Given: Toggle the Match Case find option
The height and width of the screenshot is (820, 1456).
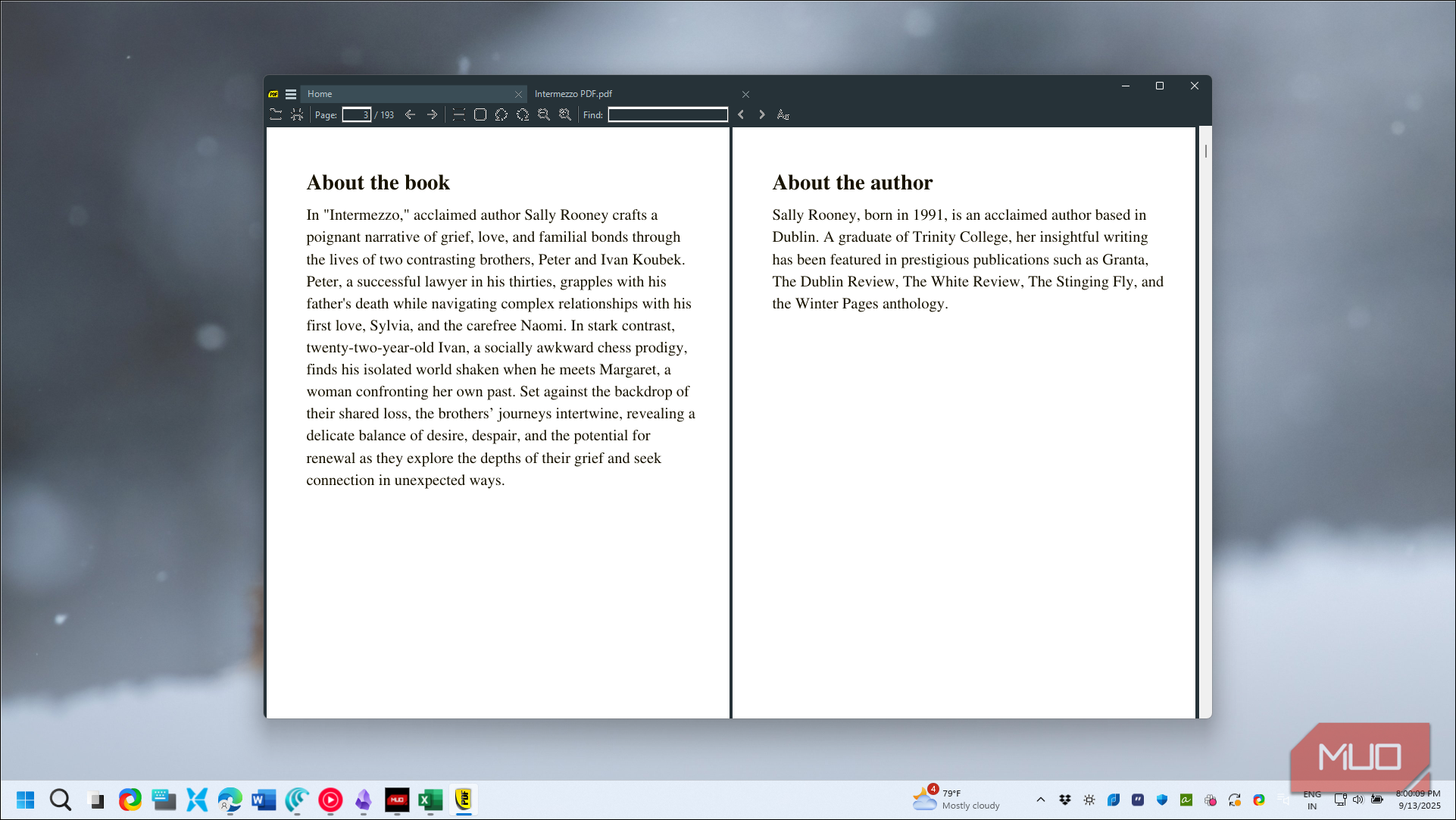Looking at the screenshot, I should [783, 114].
